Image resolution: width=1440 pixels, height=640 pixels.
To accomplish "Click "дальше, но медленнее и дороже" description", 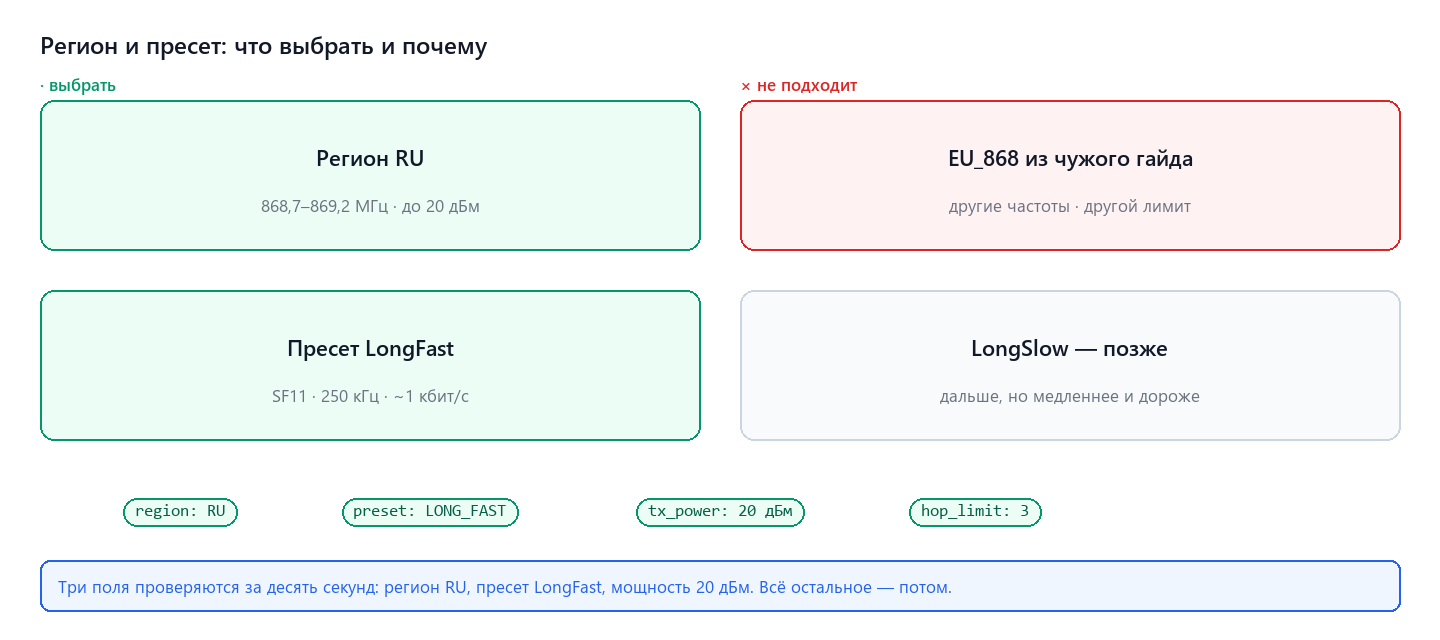I will point(1070,397).
